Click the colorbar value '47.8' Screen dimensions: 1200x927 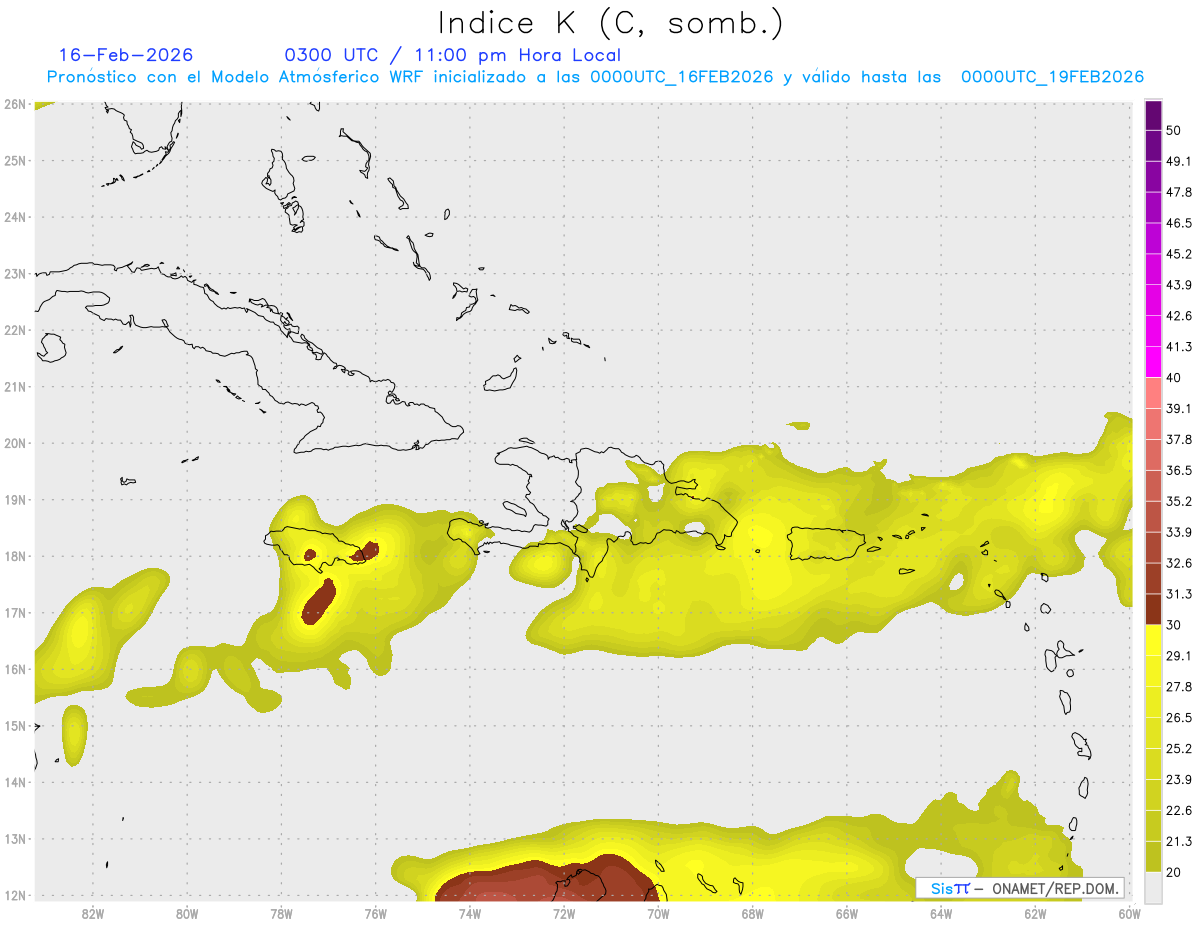point(1177,192)
